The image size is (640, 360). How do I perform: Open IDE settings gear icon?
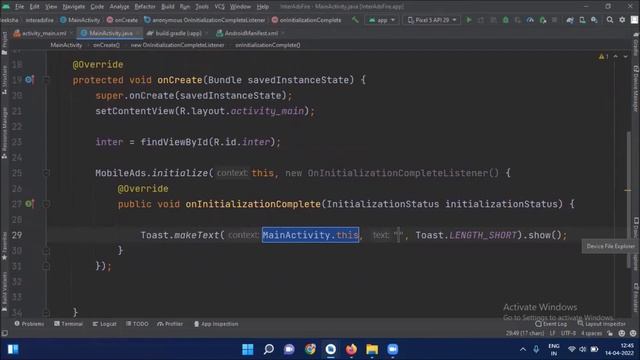coord(622,20)
